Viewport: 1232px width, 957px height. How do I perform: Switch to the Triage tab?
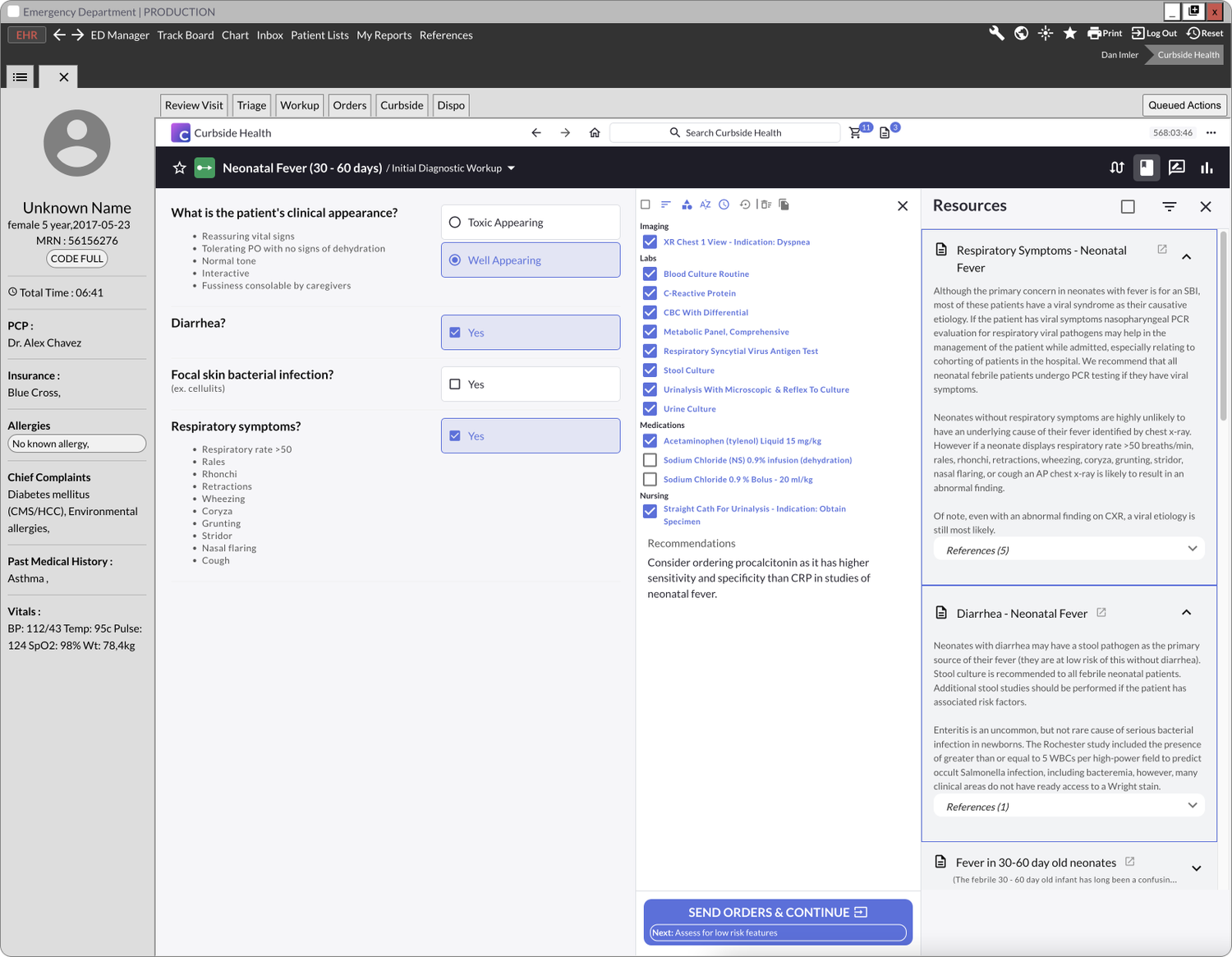coord(251,105)
